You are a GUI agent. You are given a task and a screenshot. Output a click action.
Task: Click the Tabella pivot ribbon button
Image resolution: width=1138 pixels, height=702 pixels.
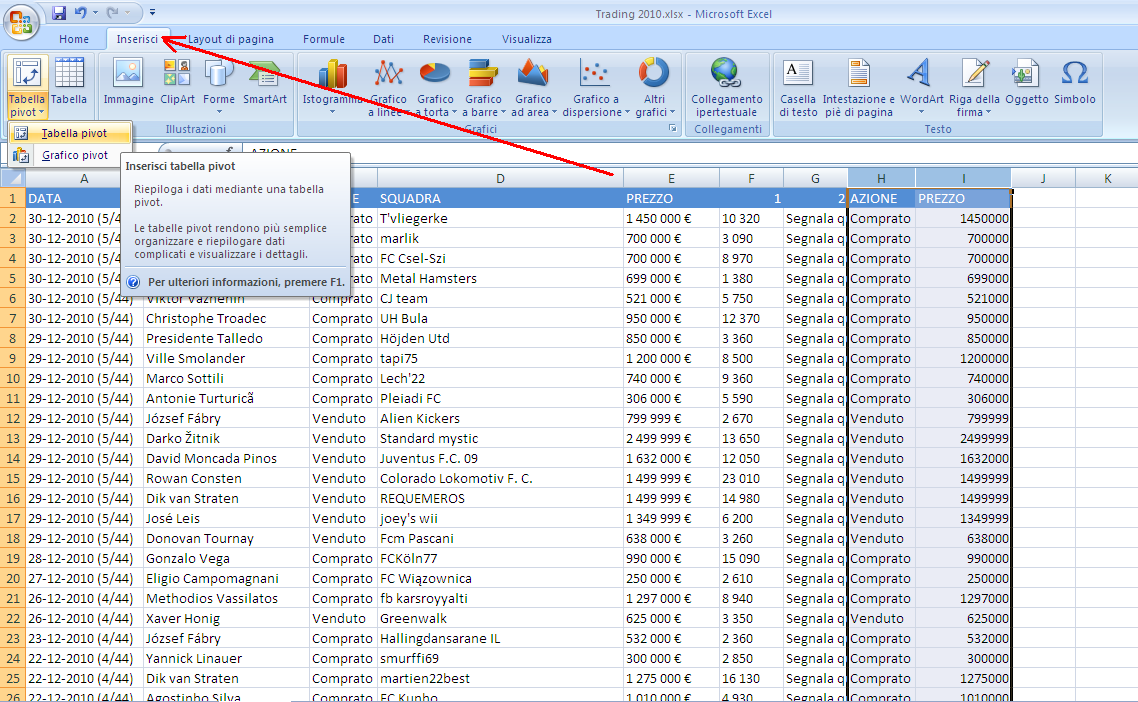(x=27, y=87)
